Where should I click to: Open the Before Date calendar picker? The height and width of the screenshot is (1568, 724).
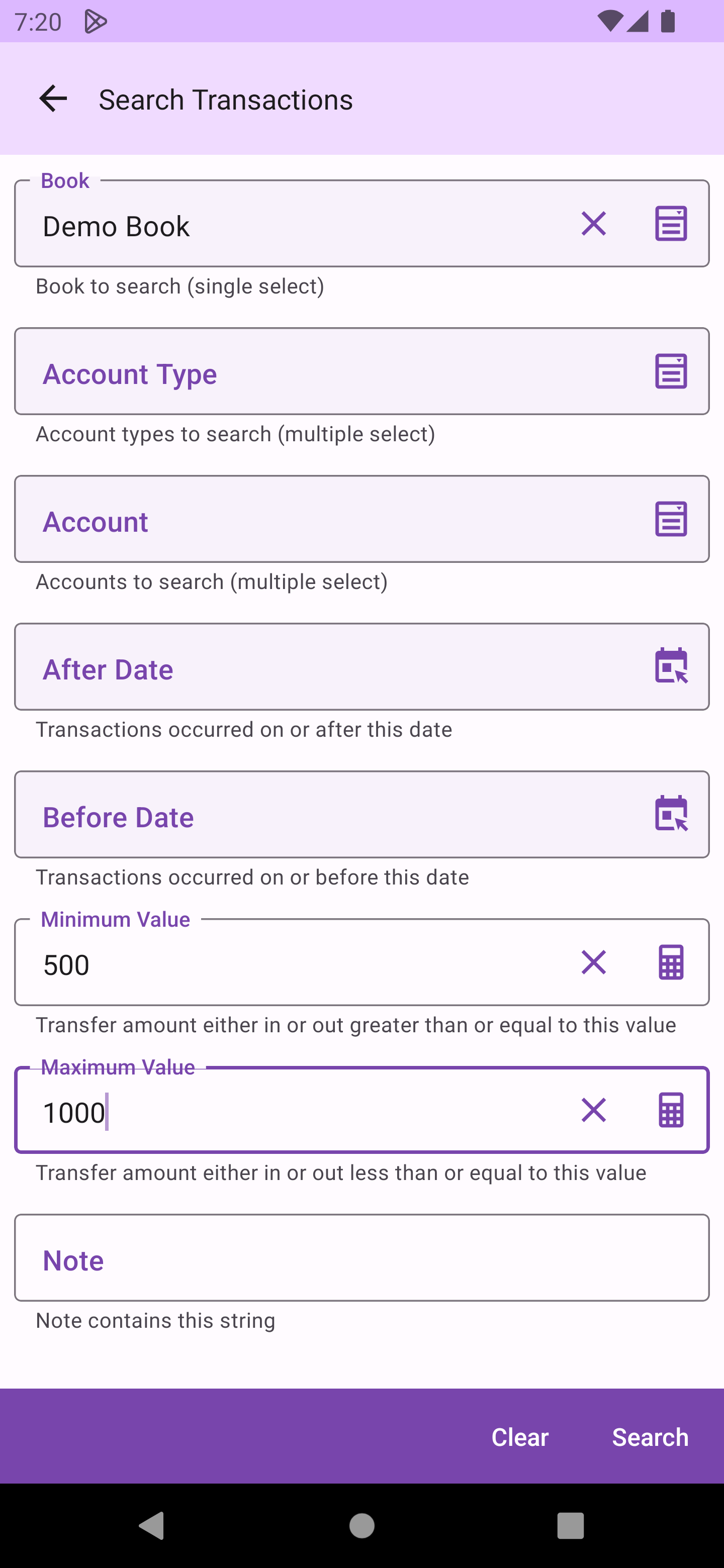(x=671, y=815)
